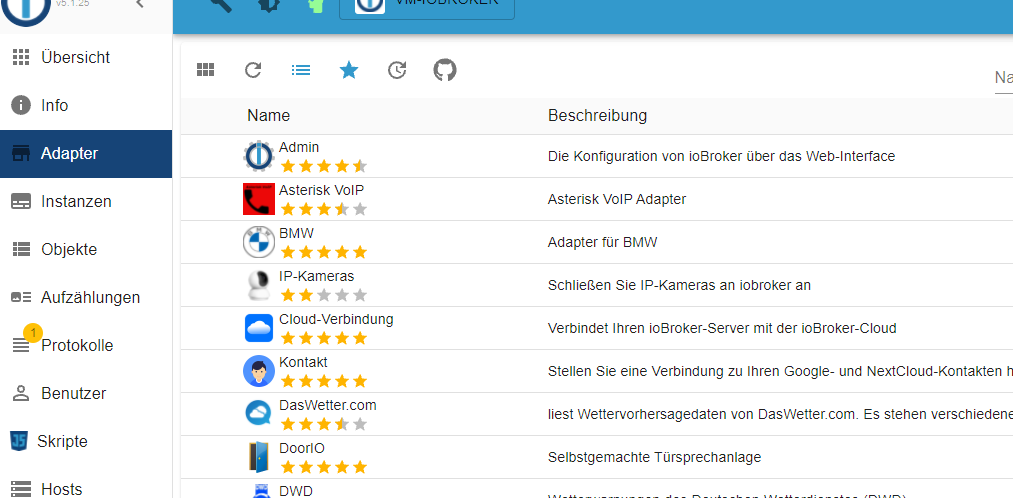
Task: Click the Name column header
Action: point(268,116)
